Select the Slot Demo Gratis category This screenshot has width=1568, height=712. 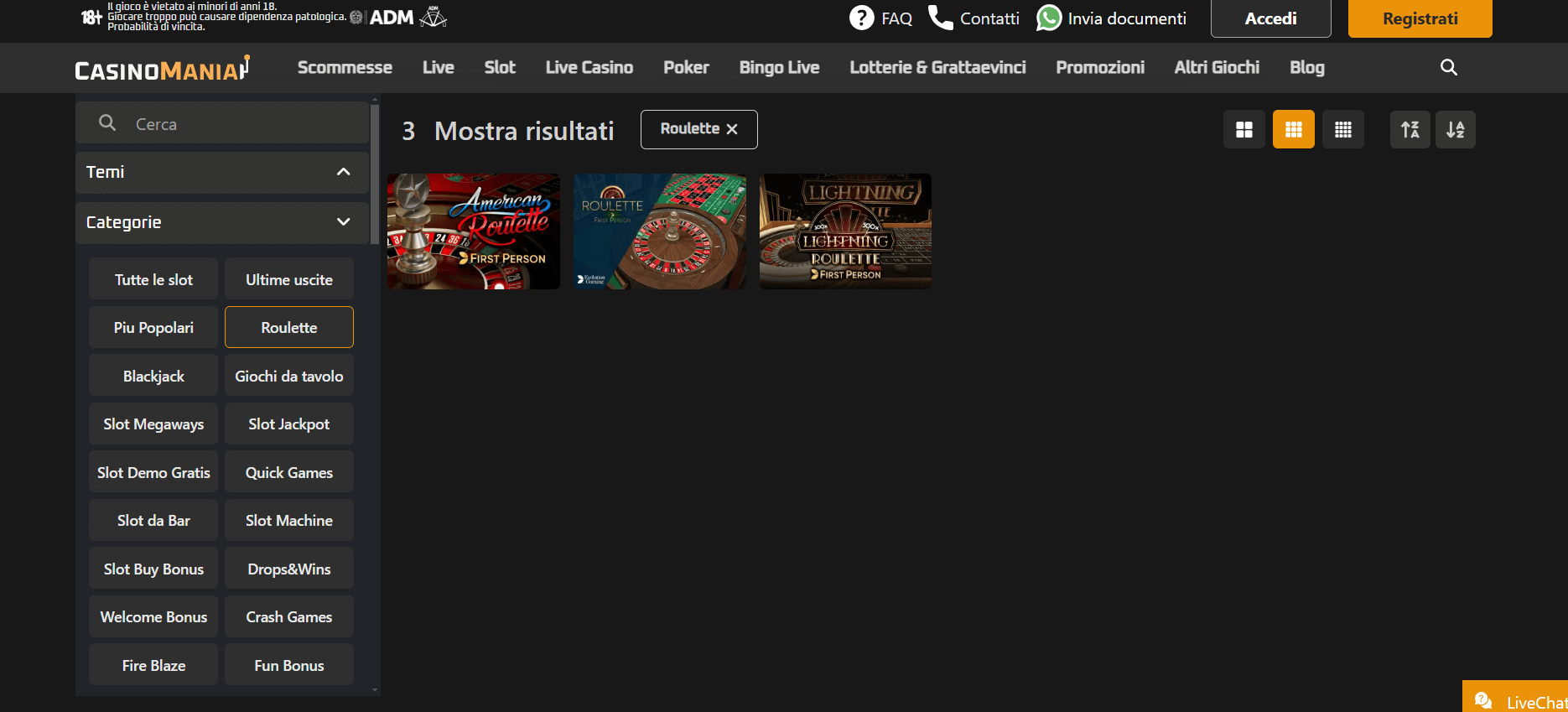[x=153, y=472]
